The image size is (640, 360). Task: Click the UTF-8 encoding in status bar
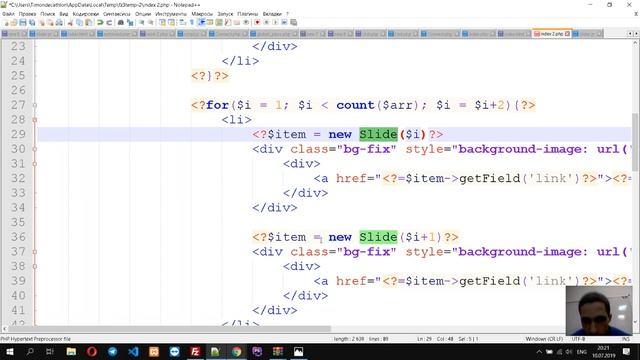(578, 339)
